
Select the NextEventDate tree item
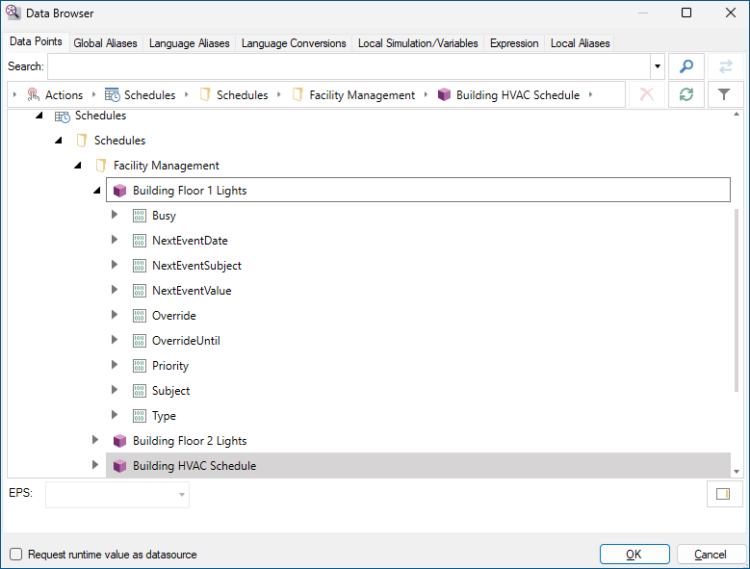click(190, 241)
